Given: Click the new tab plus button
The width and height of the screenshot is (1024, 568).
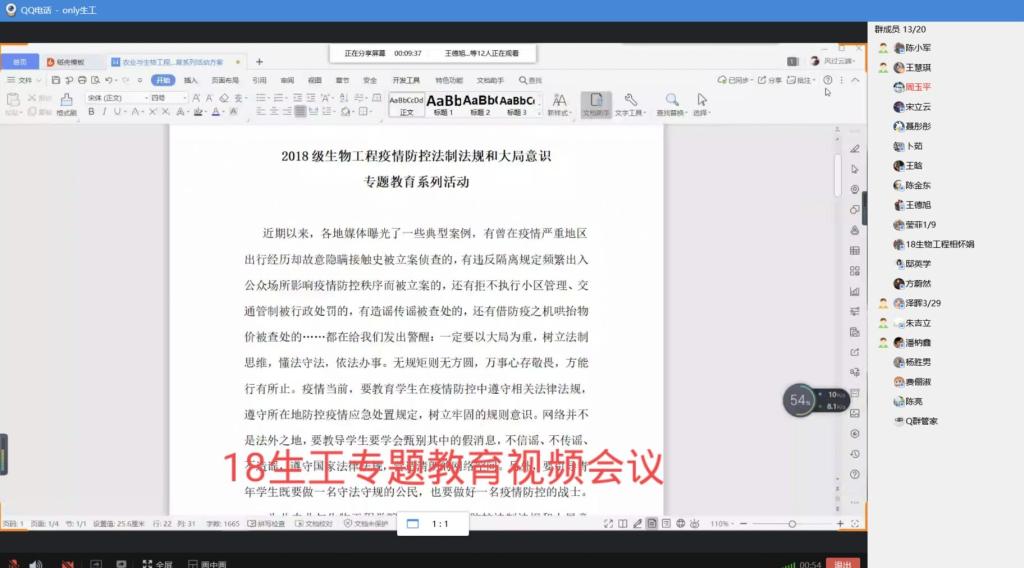Looking at the screenshot, I should point(259,62).
